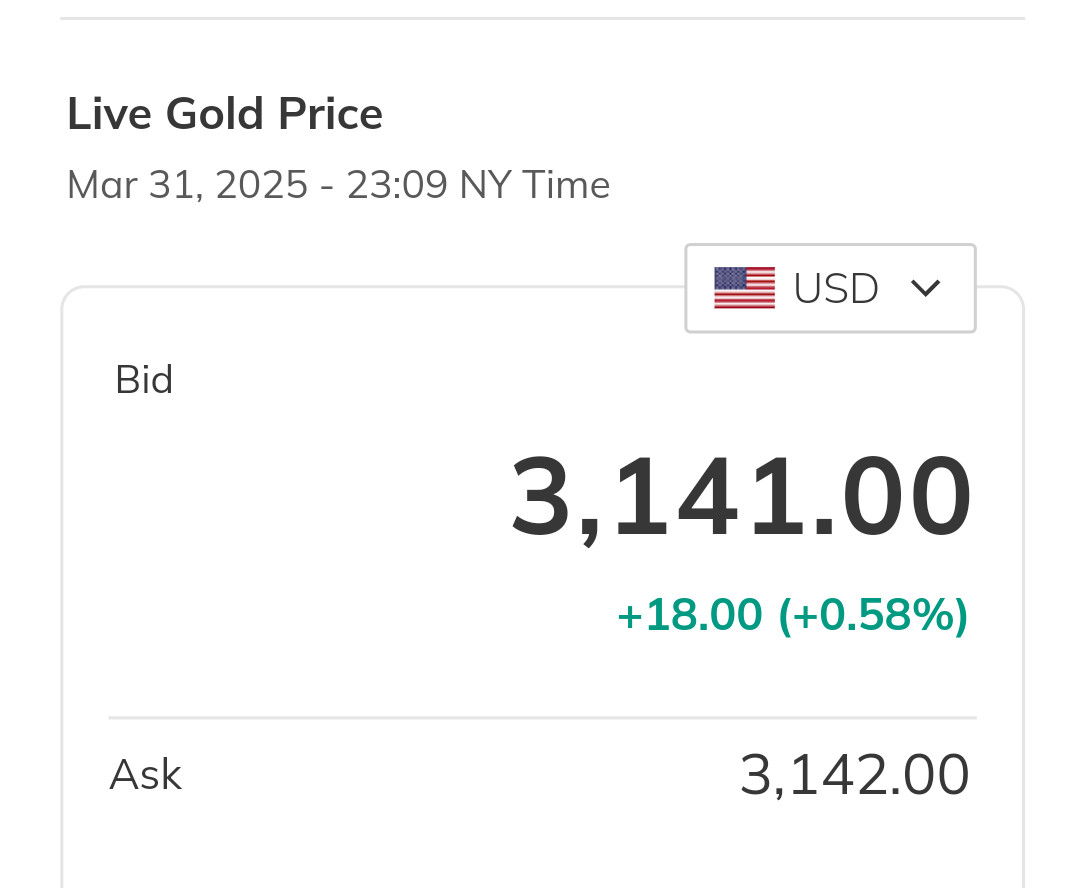Click the +18.00 price change amount

coord(689,614)
